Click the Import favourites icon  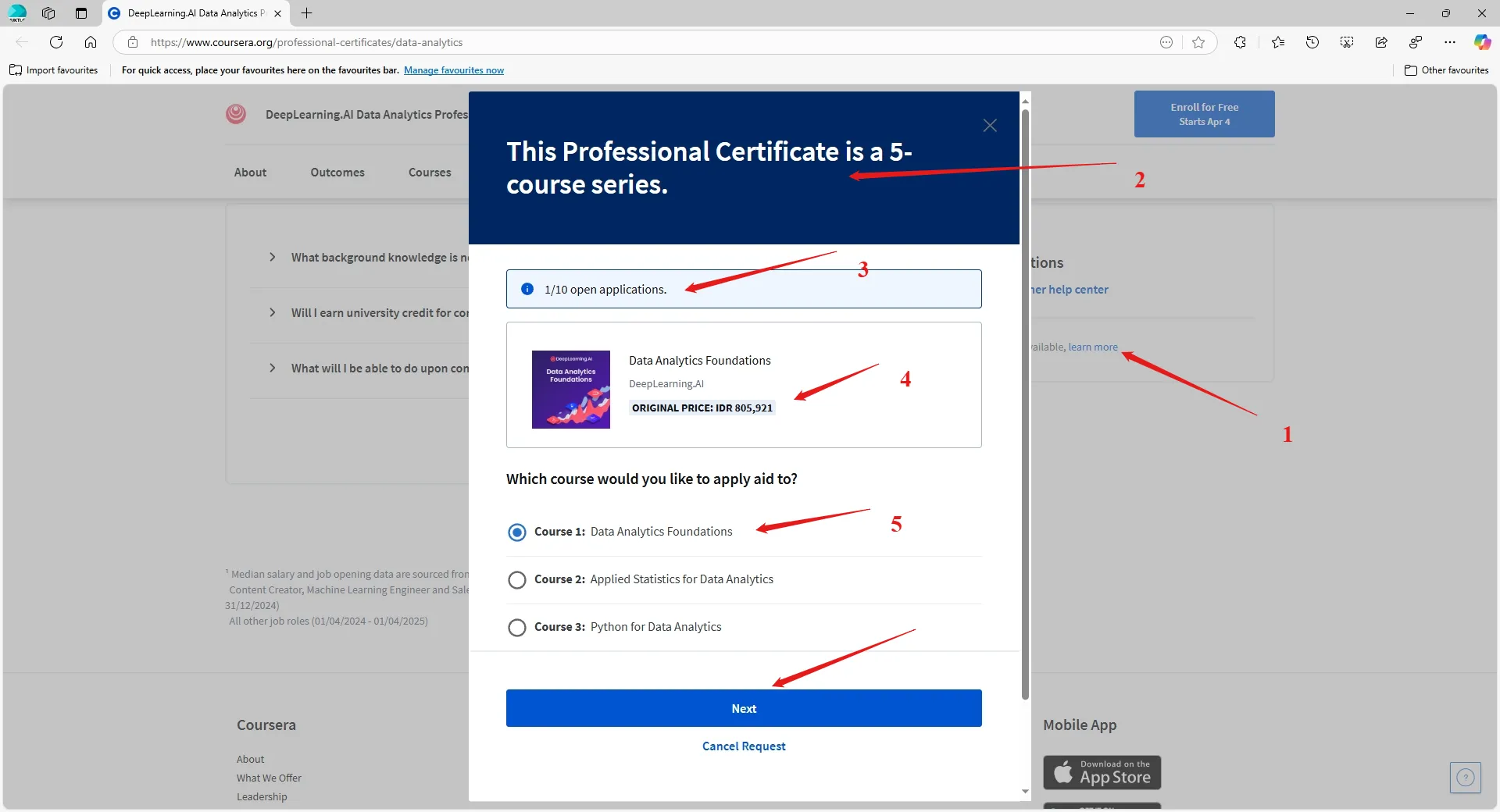16,70
